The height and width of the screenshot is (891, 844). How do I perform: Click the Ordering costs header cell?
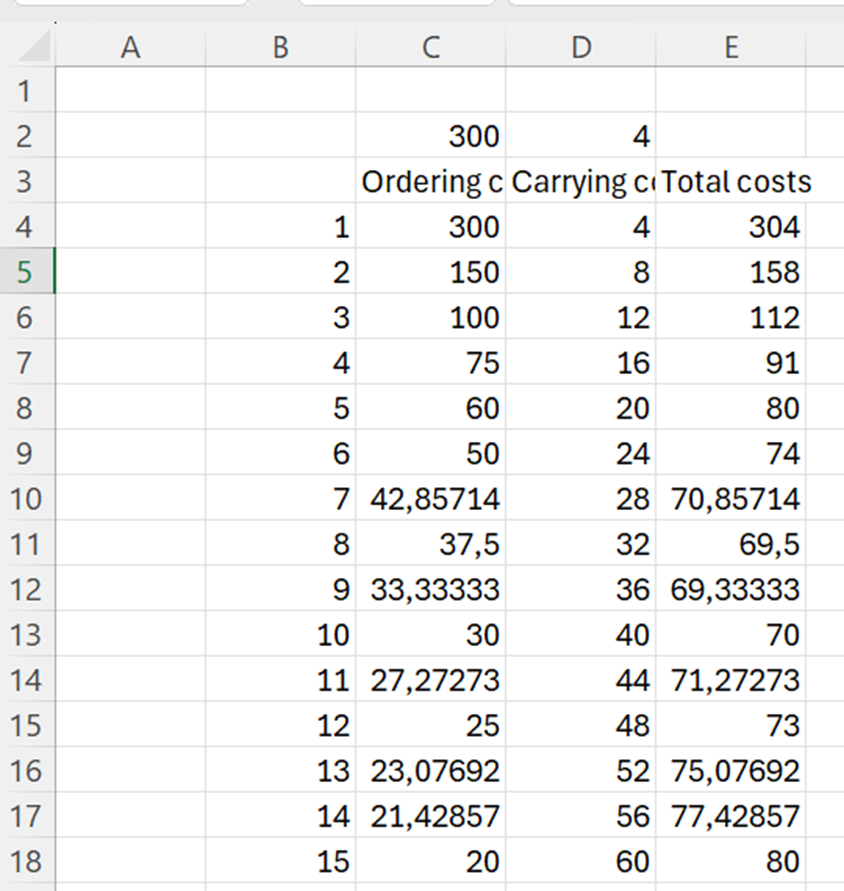(430, 181)
